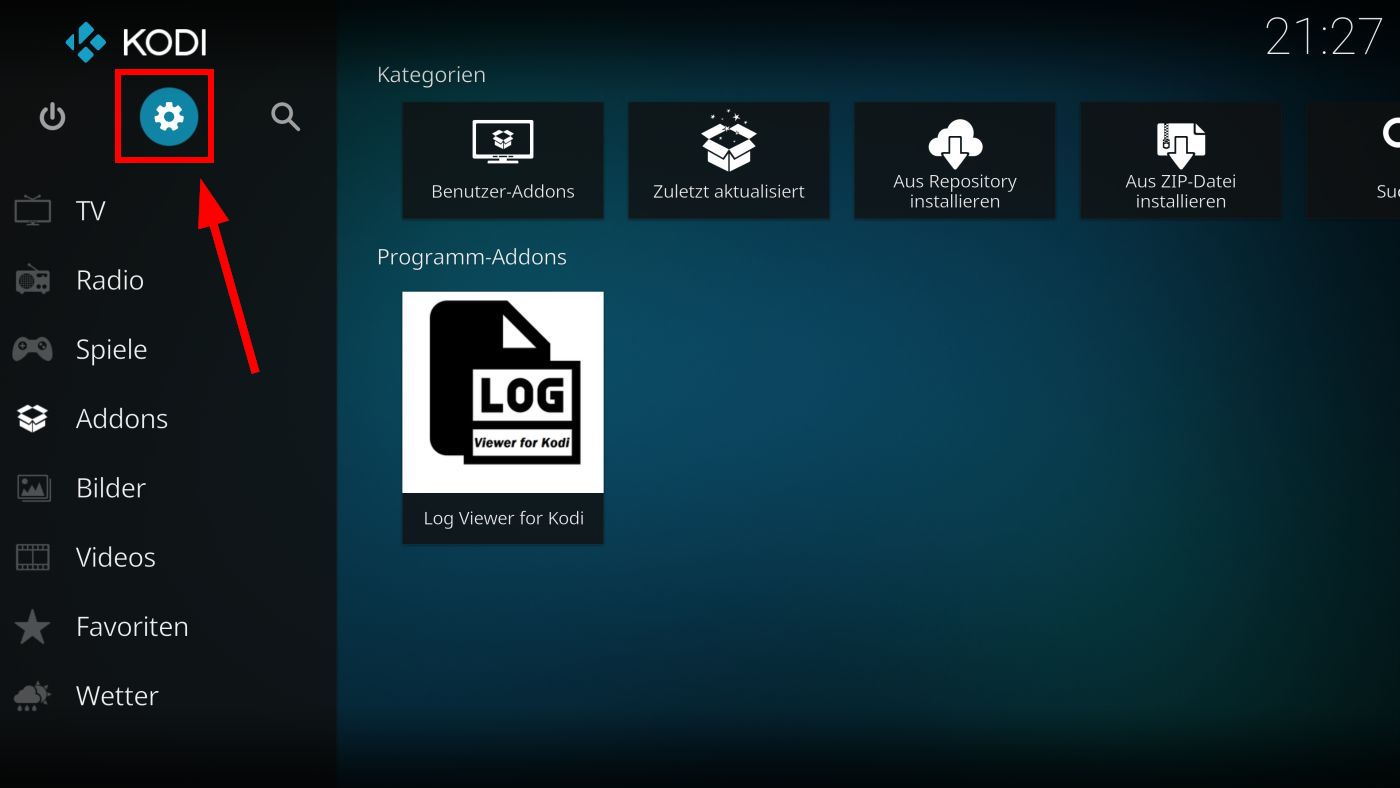Click the gamepad icon for Spiele
Screen dimensions: 1400x788
[x=32, y=349]
